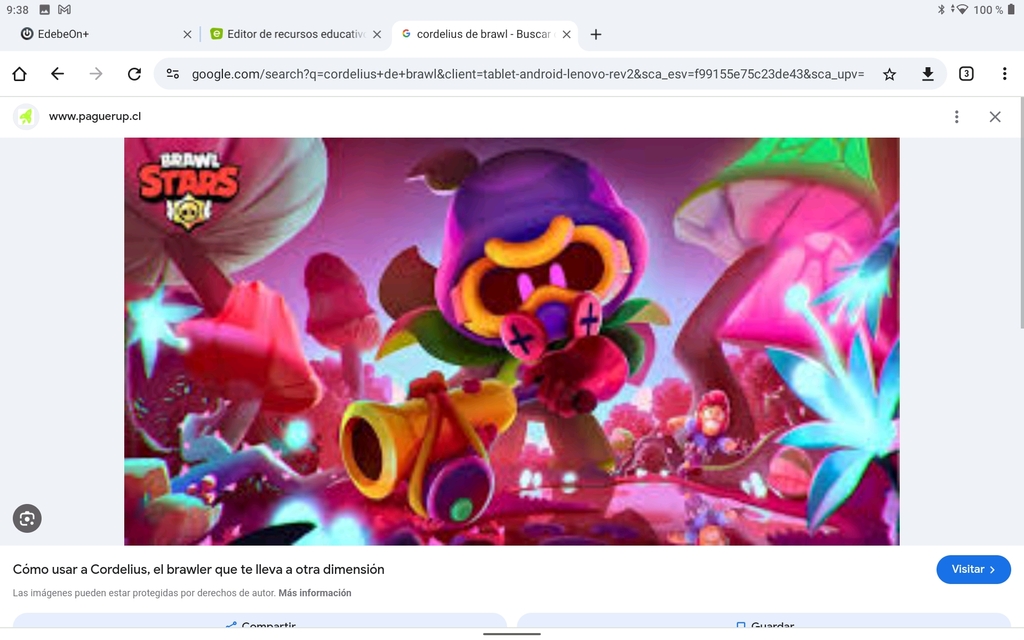Screen dimensions: 1024x640
Task: Open the tab switcher showing 3 tabs
Action: tap(966, 74)
